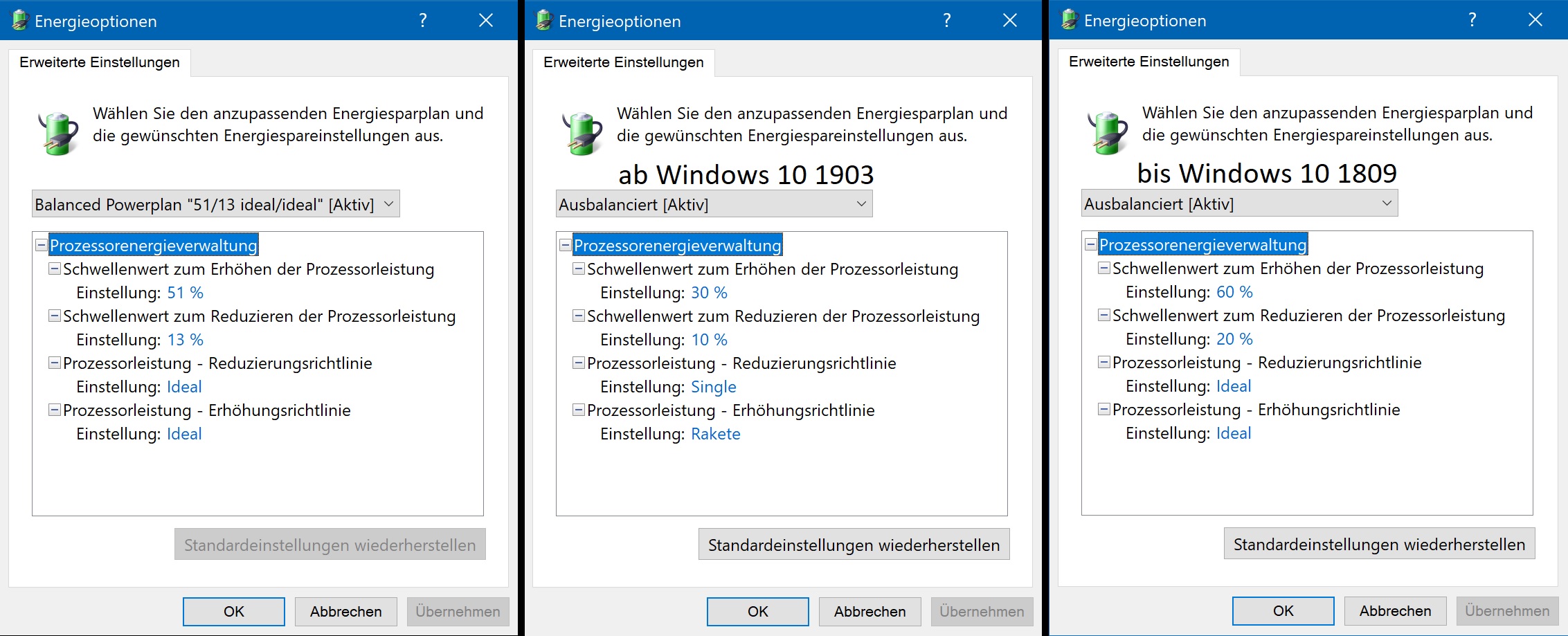Viewport: 1568px width, 636px height.
Task: Confirm with OK in the right window
Action: point(1283,611)
